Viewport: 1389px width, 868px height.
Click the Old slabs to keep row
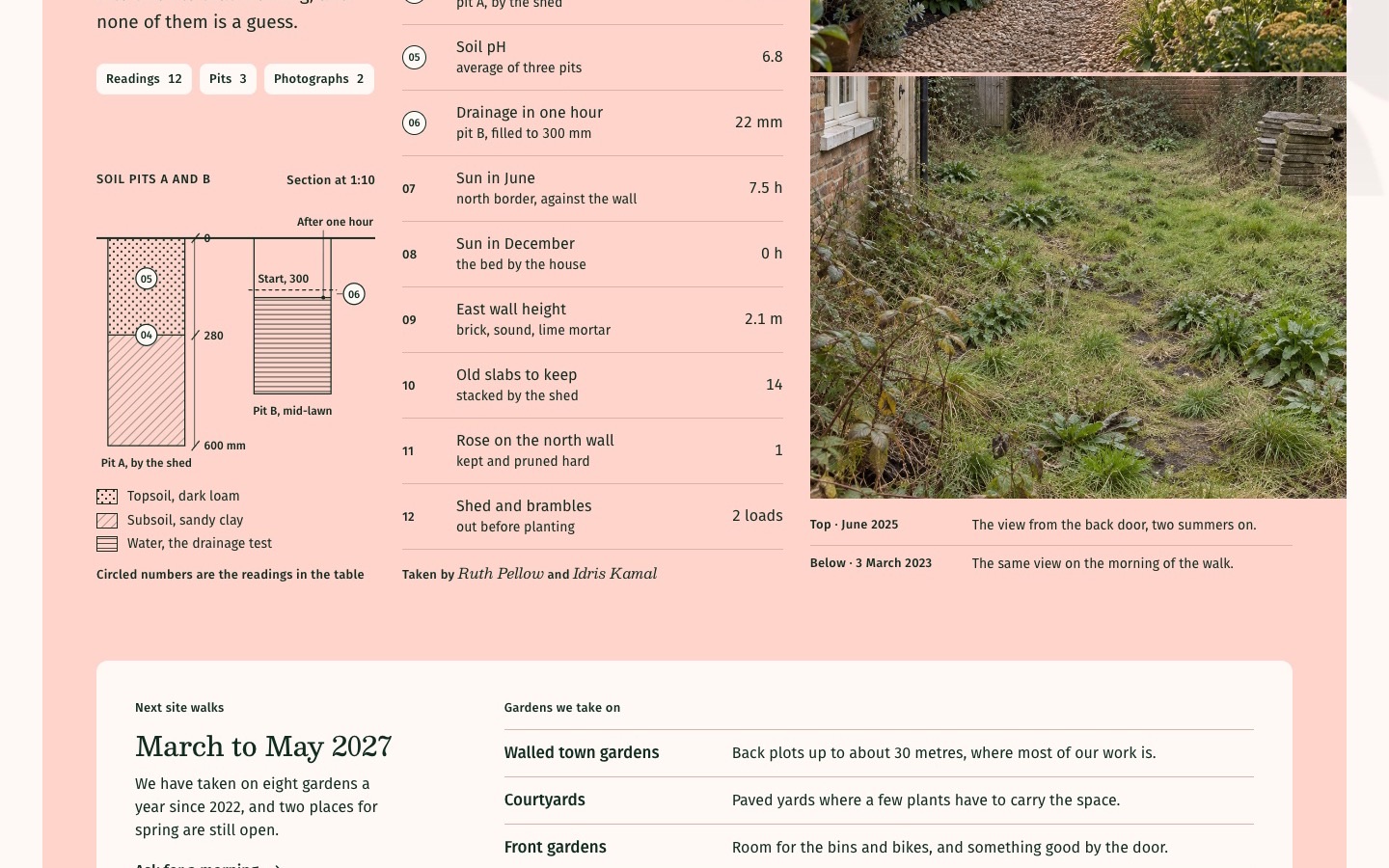[x=592, y=385]
